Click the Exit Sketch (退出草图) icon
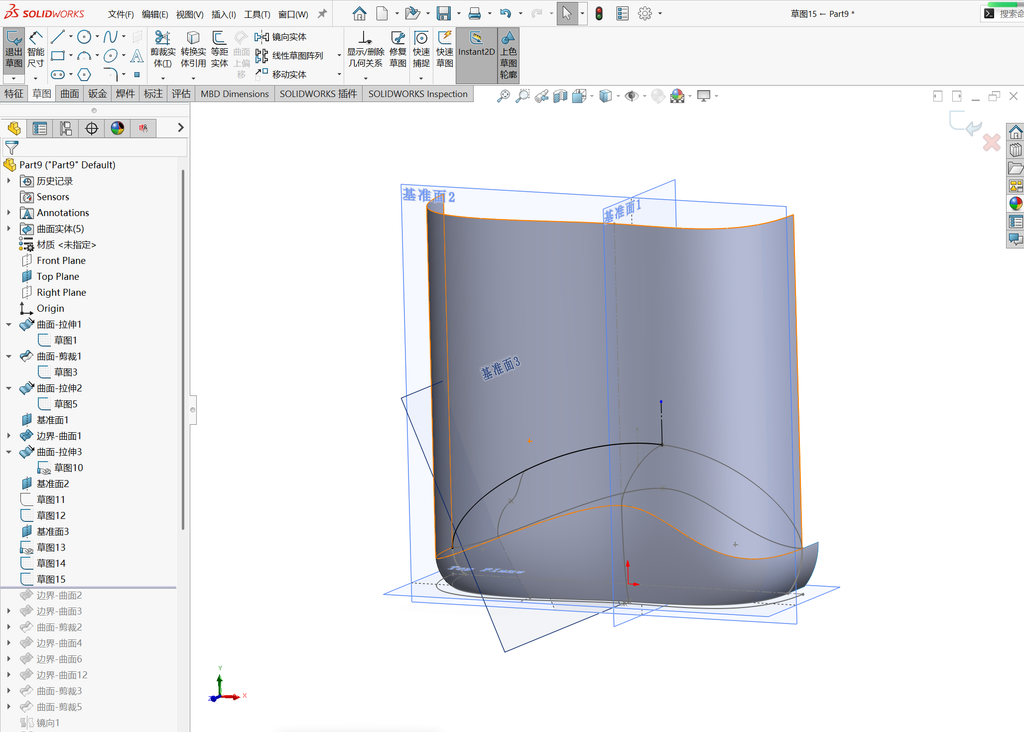Screen dimensions: 1024x732 (14, 50)
